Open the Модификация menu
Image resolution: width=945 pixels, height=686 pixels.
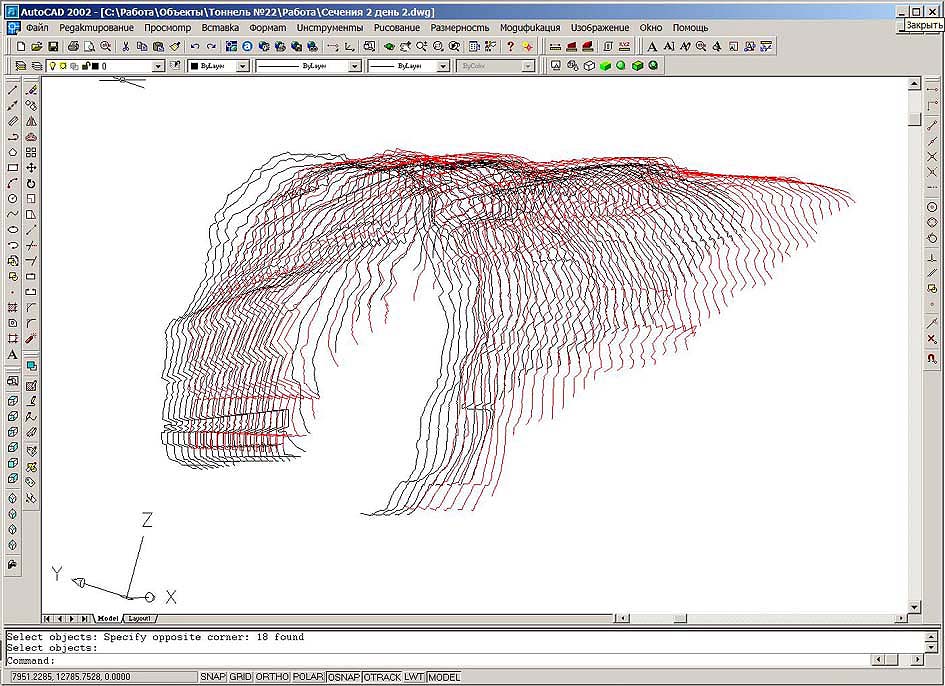click(530, 28)
